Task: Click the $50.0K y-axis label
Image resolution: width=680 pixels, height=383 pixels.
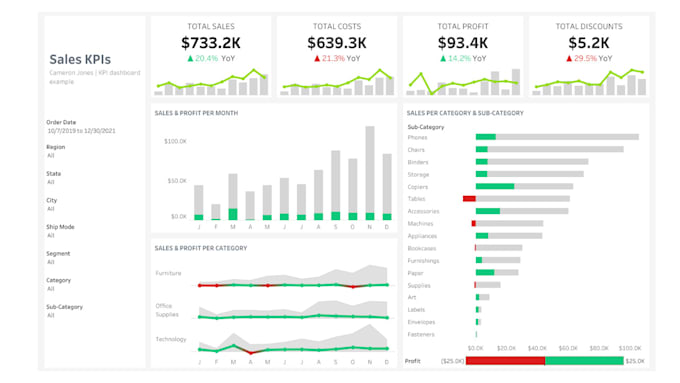Action: [x=177, y=181]
